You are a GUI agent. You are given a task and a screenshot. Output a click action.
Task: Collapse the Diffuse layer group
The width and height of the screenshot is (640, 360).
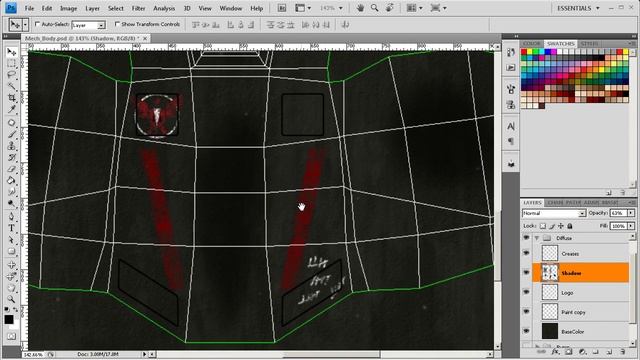pyautogui.click(x=537, y=238)
